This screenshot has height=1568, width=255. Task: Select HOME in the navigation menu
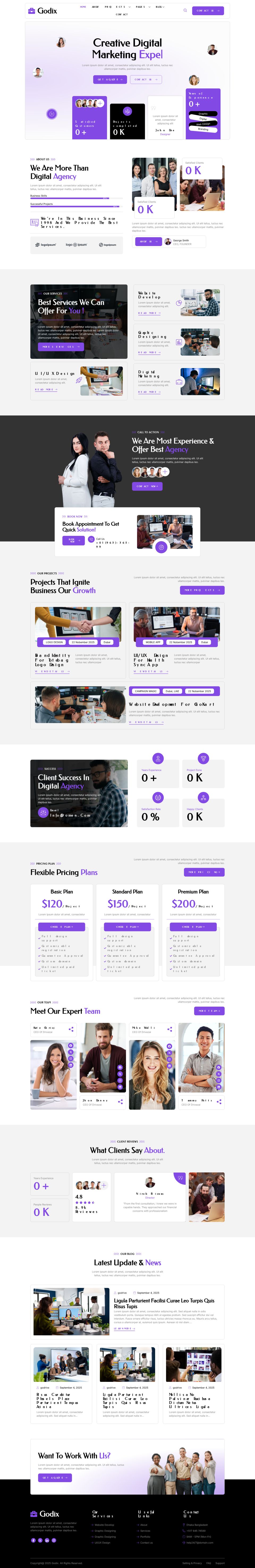coord(83,7)
